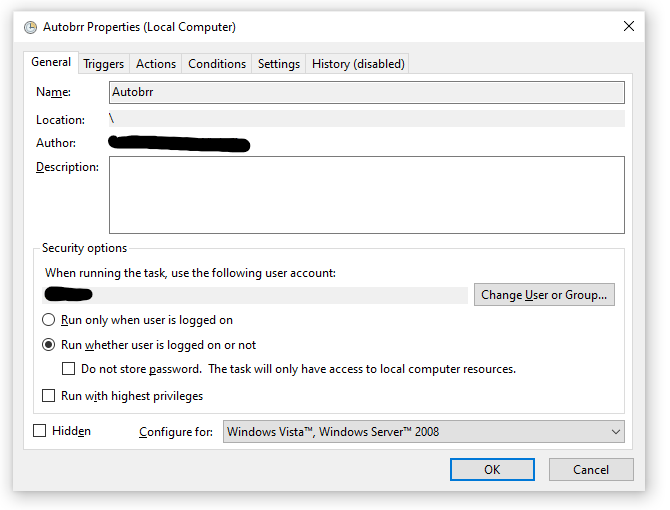Viewport: 670px width, 510px height.
Task: Click the Security options group heading
Action: coord(85,248)
